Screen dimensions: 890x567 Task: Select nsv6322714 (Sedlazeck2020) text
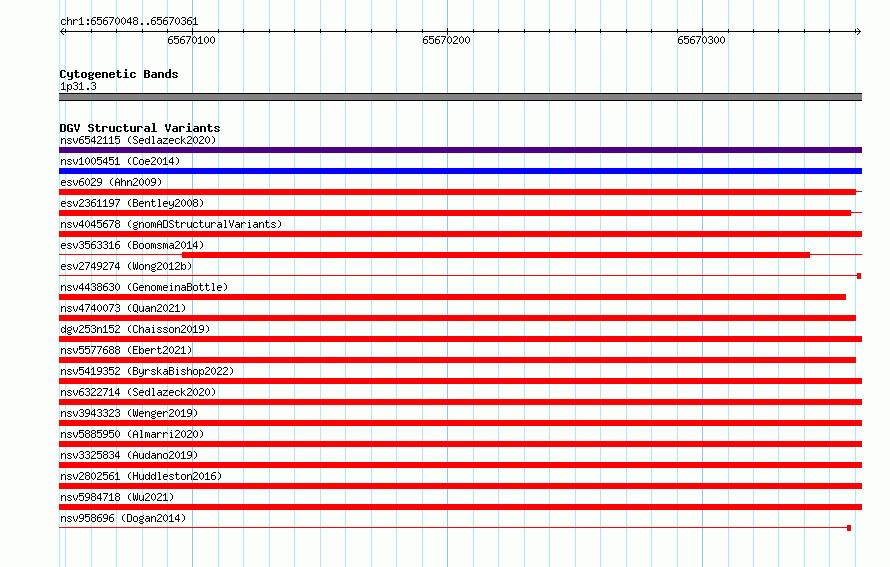(x=138, y=392)
